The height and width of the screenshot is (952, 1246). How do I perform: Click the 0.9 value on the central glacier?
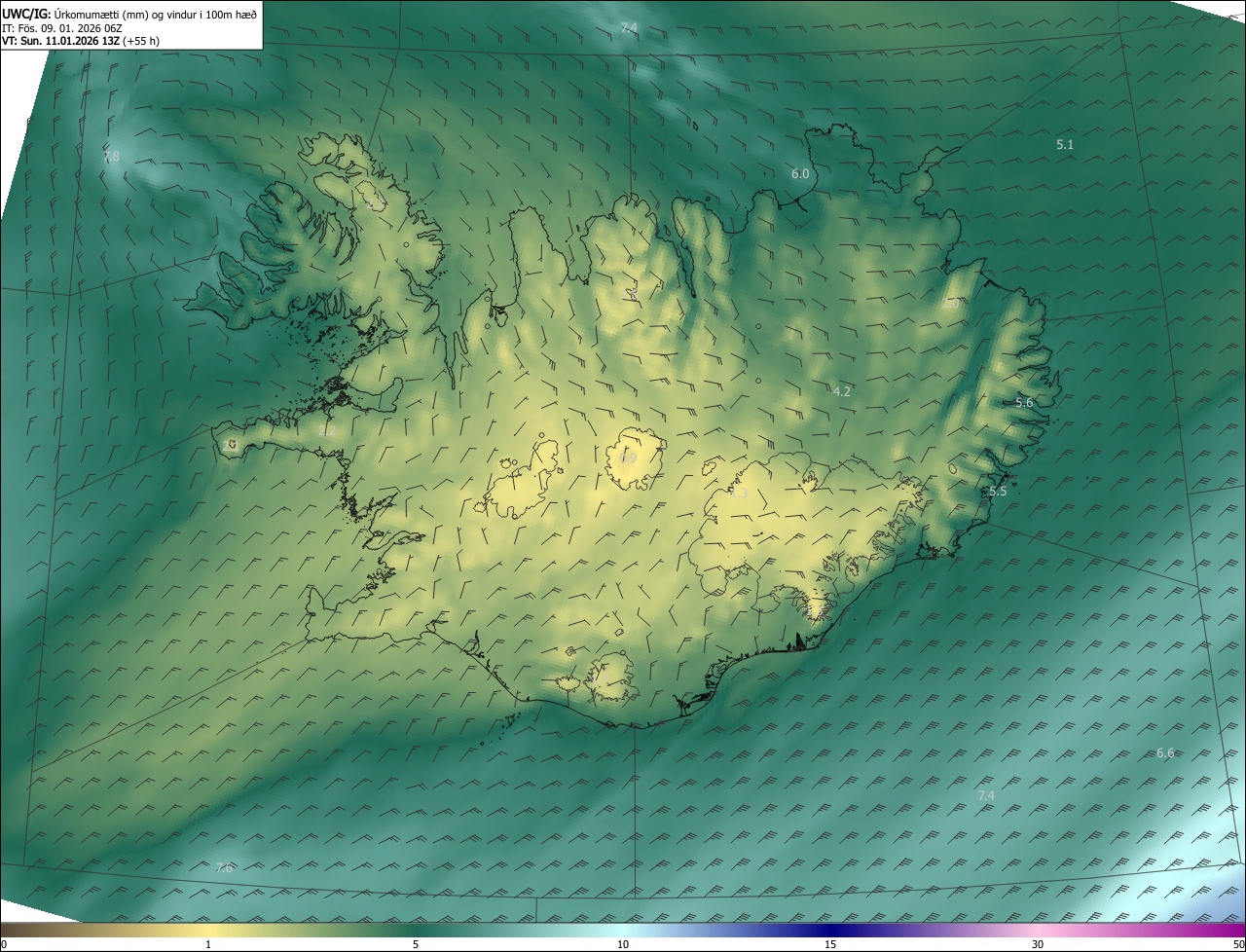(x=628, y=458)
